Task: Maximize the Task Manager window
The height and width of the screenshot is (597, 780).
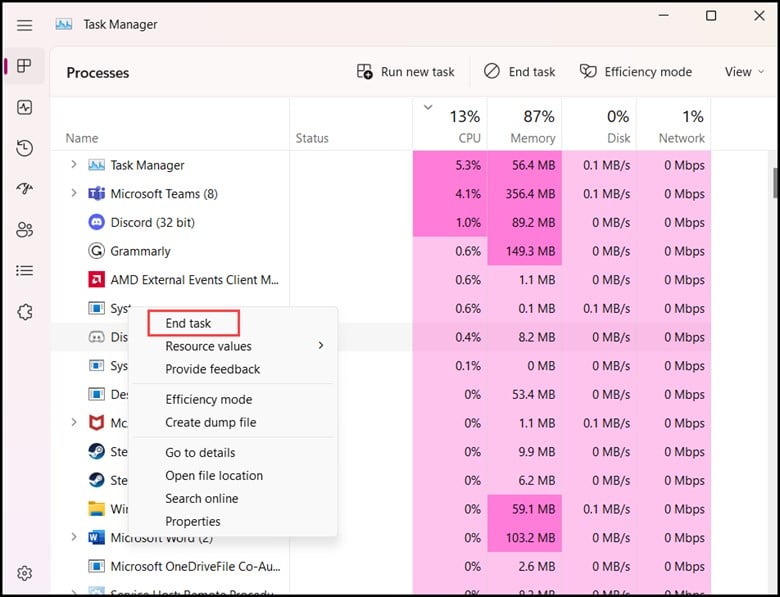Action: [x=711, y=16]
